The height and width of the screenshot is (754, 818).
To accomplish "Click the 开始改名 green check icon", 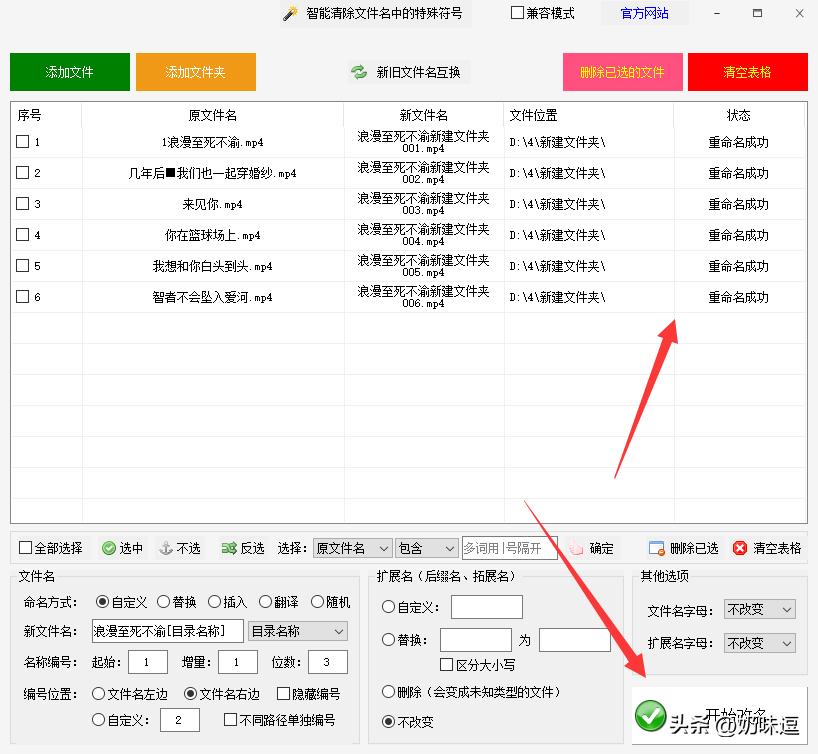I will tap(650, 716).
